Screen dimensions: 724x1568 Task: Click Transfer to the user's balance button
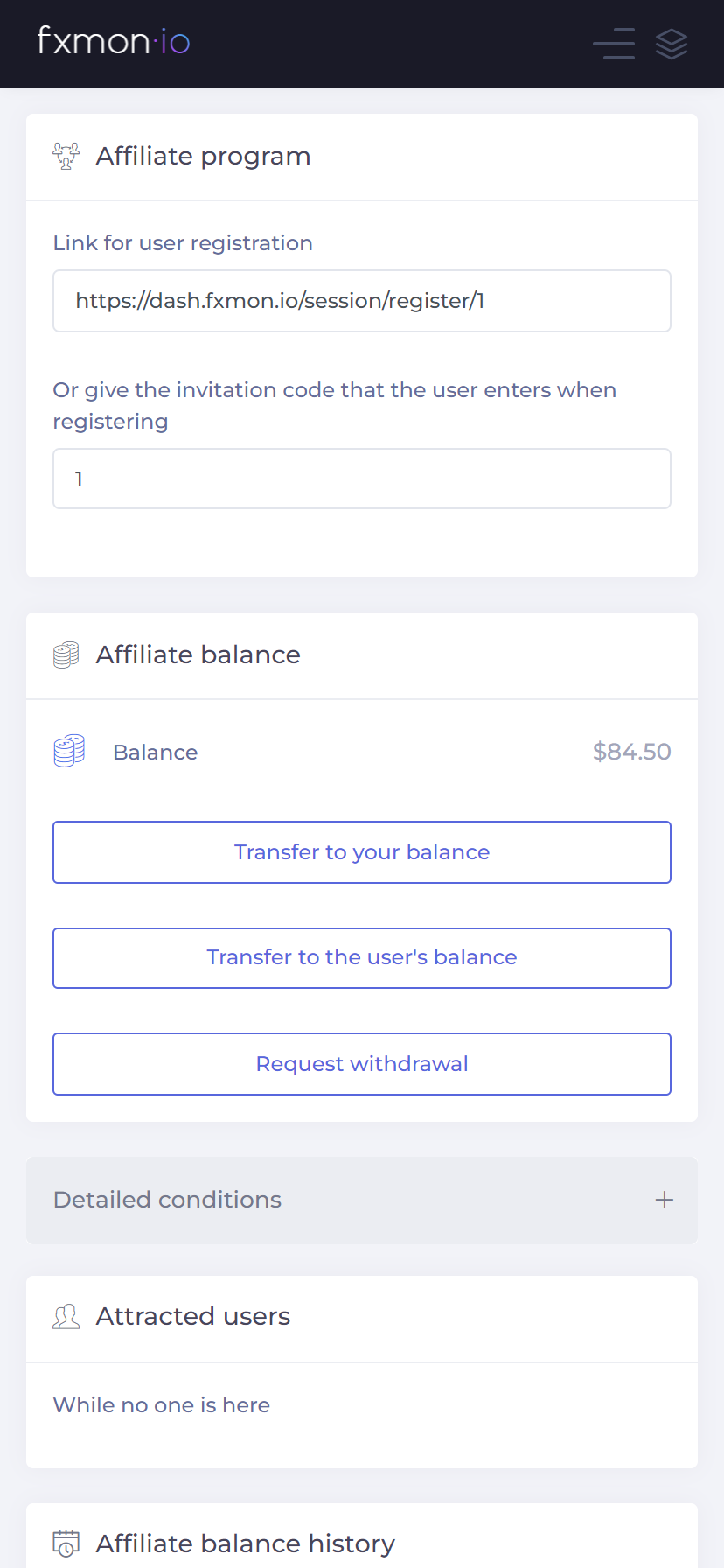(362, 958)
